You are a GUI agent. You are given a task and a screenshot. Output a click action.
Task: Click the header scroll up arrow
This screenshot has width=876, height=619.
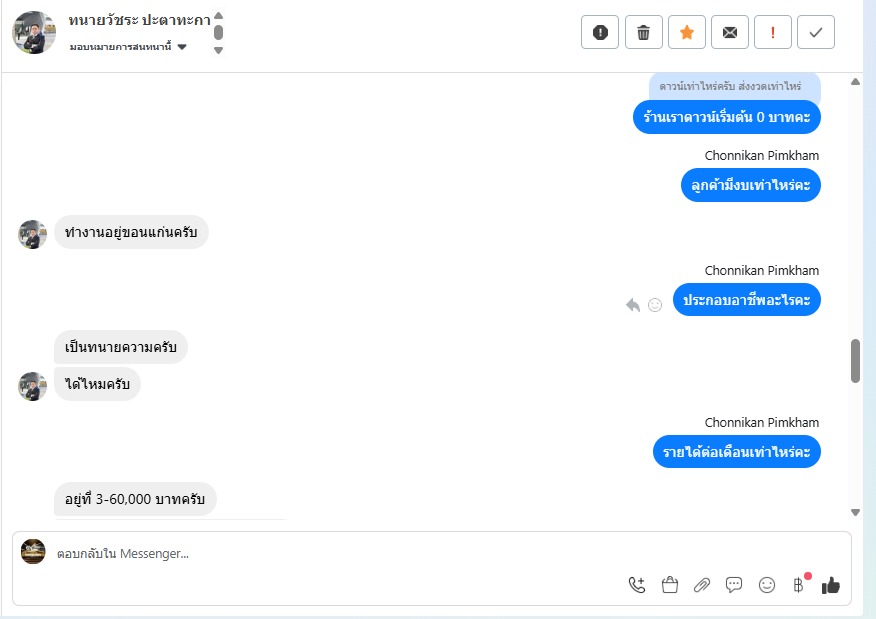218,16
